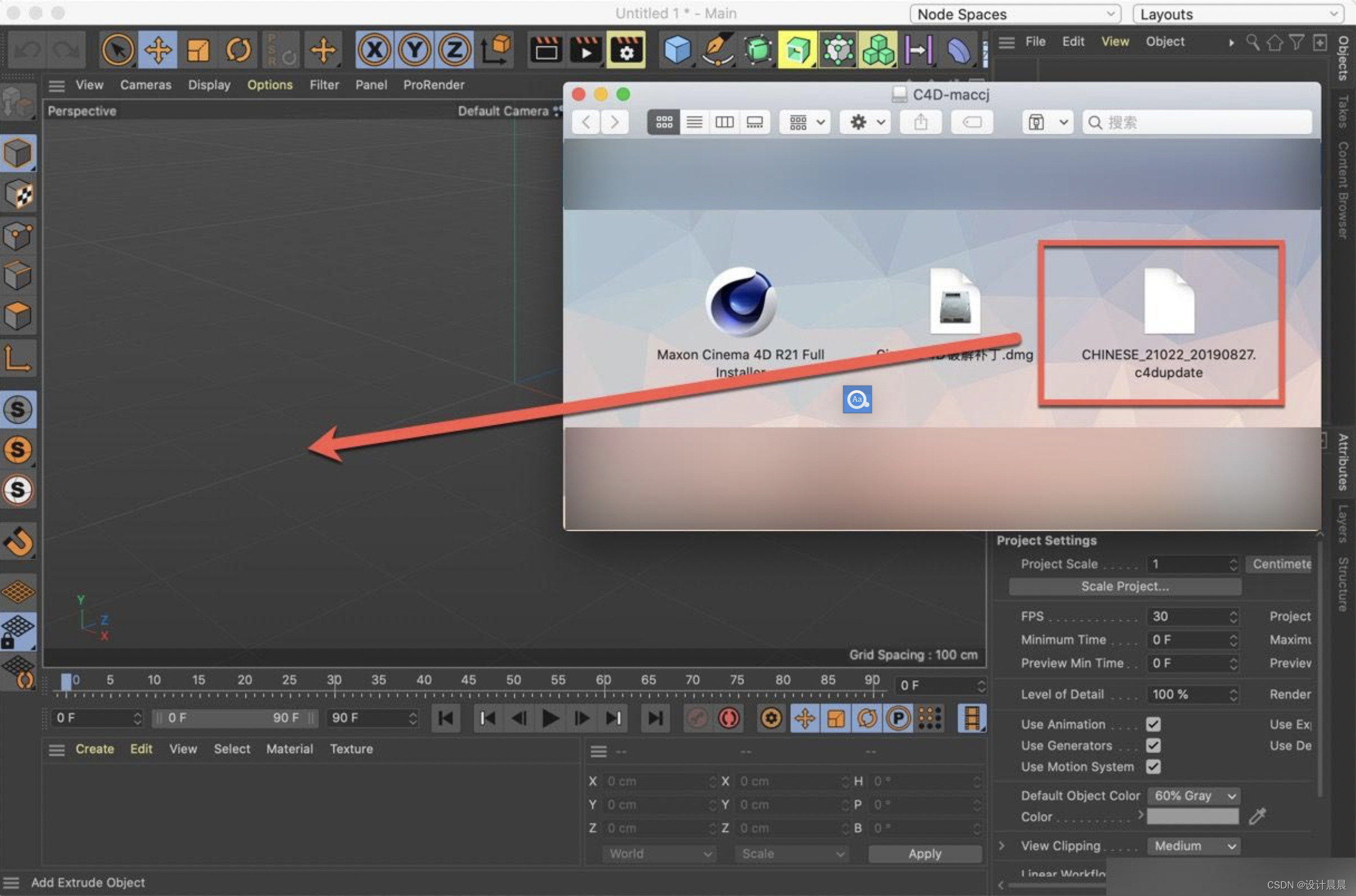Open the Cameras viewport menu

click(145, 85)
